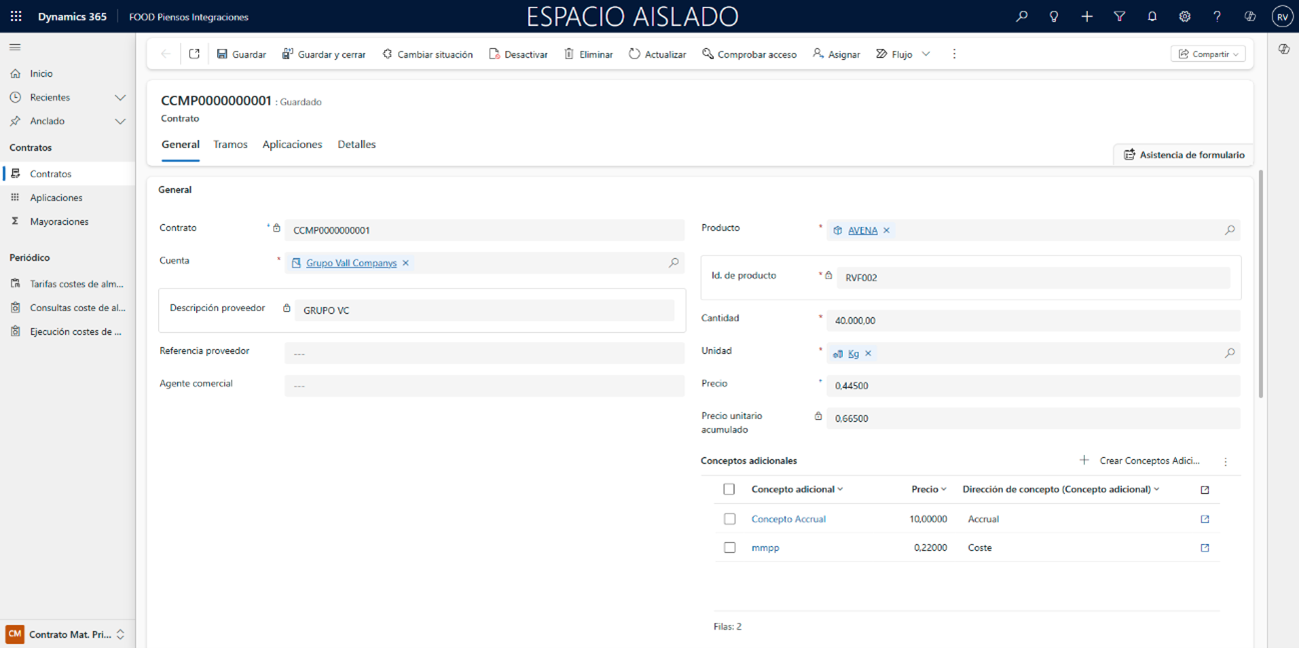Click the Precio input field
The image size is (1299, 648).
click(x=1032, y=386)
